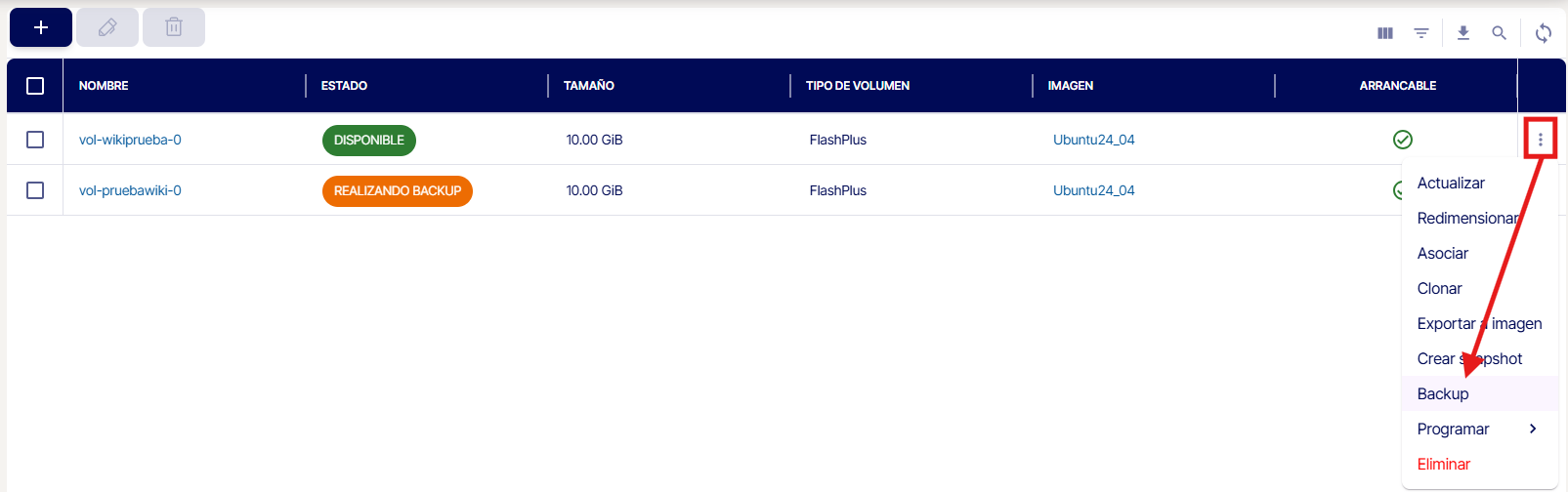Open three-dot menu for vol-wikiprueba-0
Screen dimensions: 1568x492
click(1541, 140)
